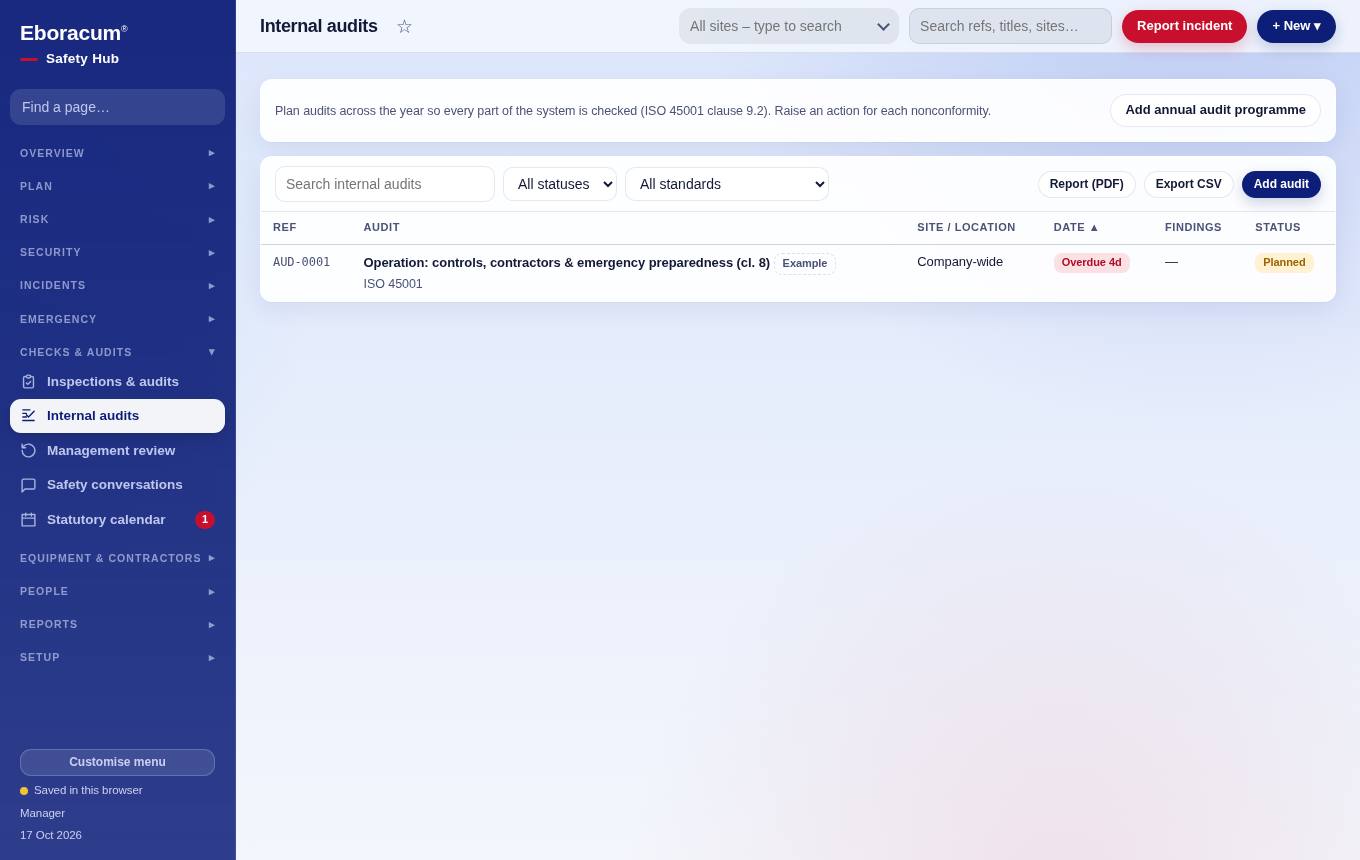Open Safety conversations page
The height and width of the screenshot is (860, 1360).
(118, 485)
